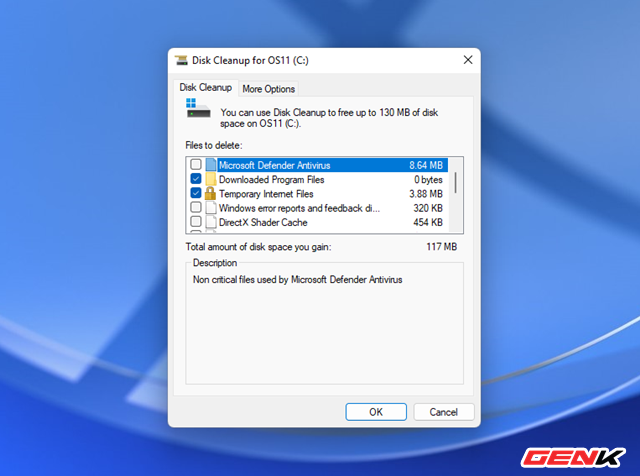Click the 'Files to delete:' label

point(214,145)
